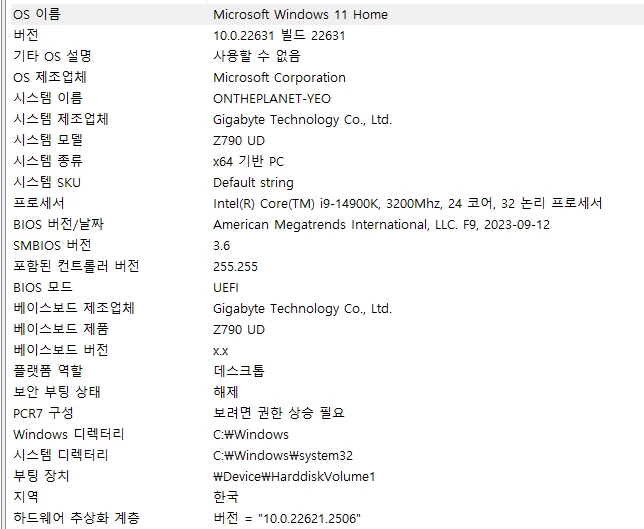Select the system32 path value
The image size is (644, 529).
point(283,455)
